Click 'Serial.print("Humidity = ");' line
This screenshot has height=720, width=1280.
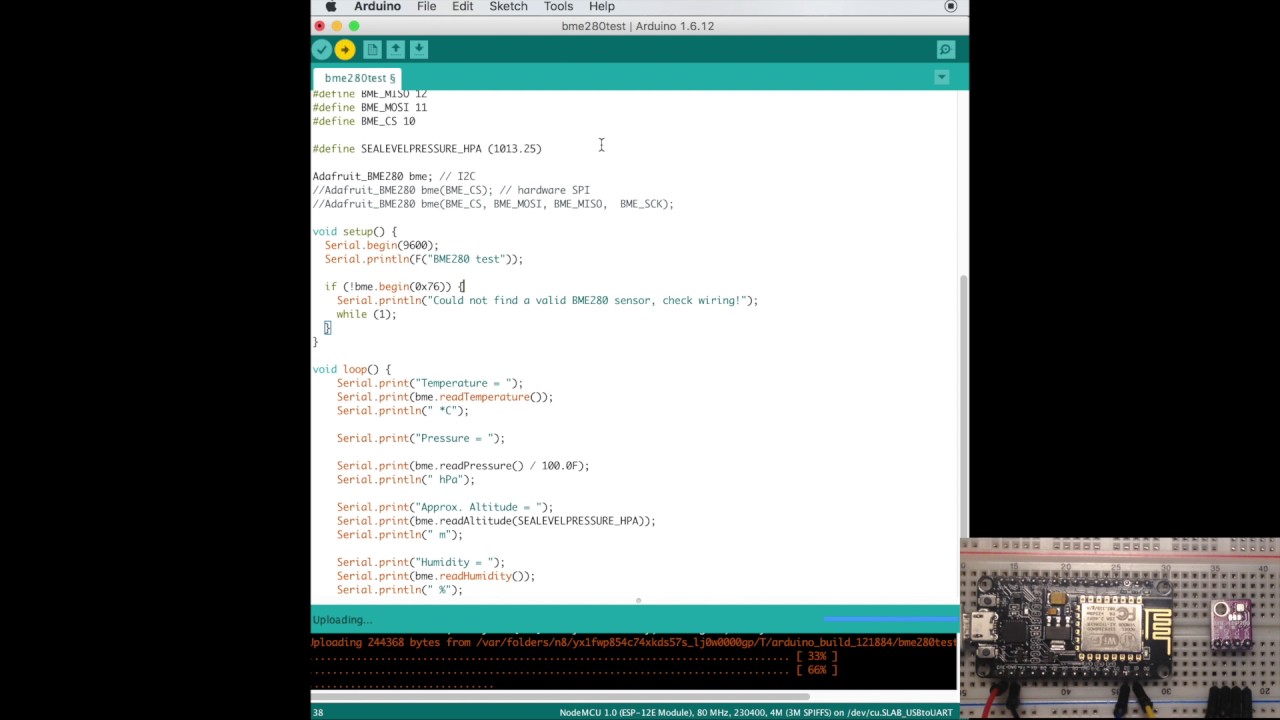pos(420,562)
